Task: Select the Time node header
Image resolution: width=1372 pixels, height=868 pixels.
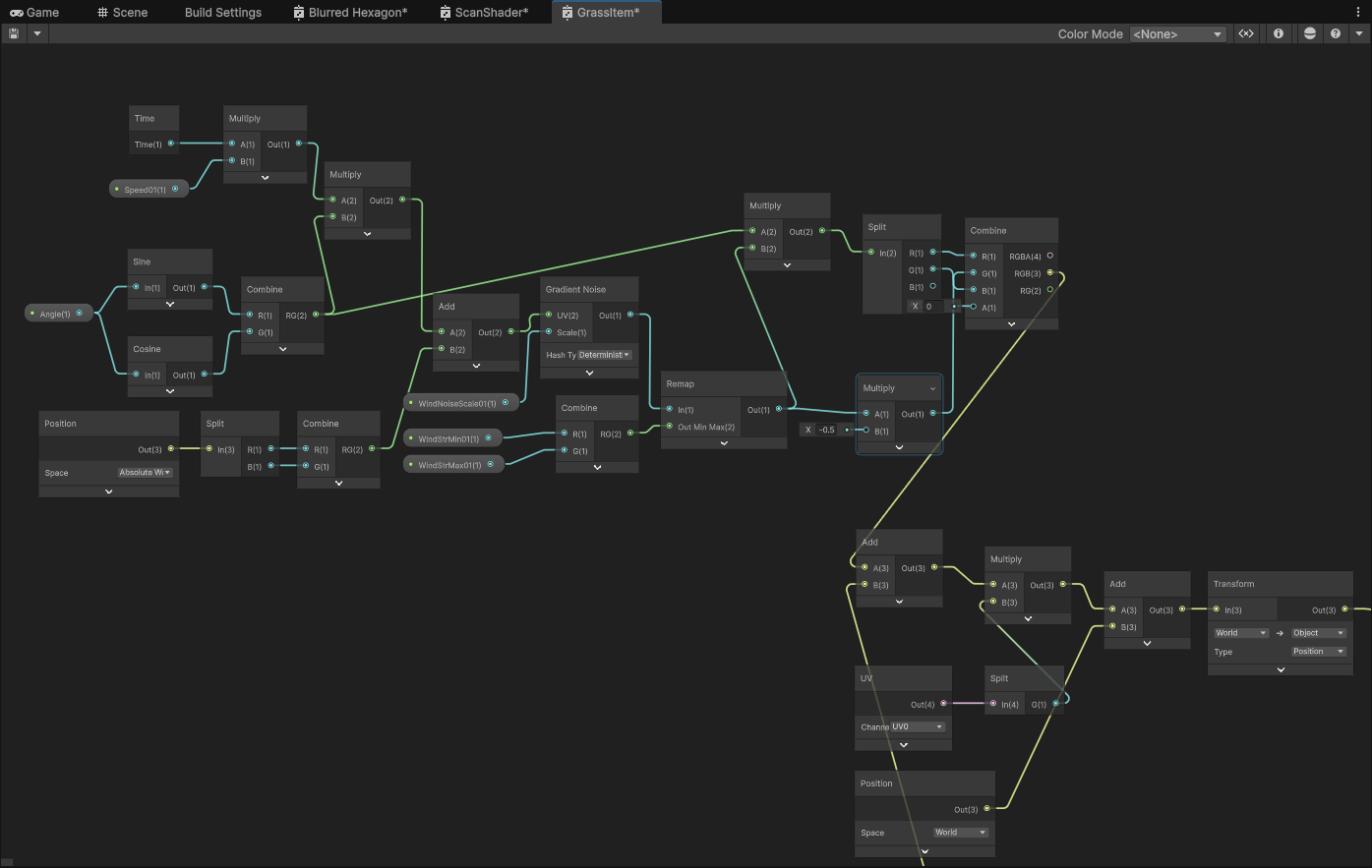Action: (153, 118)
